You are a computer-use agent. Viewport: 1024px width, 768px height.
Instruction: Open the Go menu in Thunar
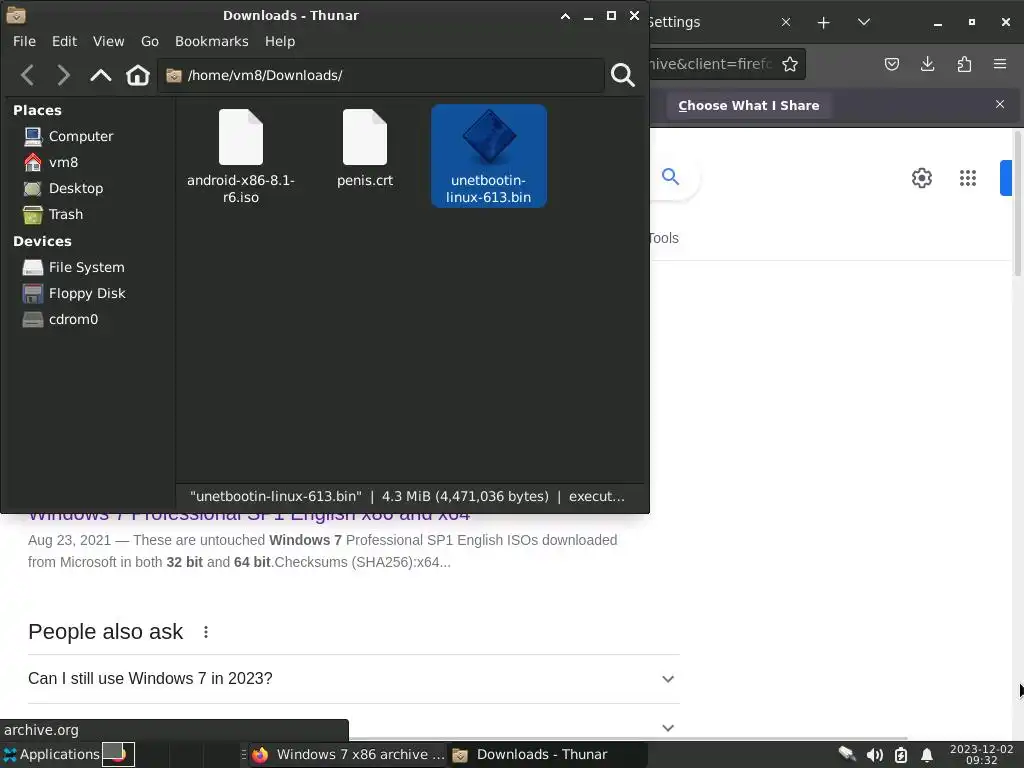coord(150,41)
